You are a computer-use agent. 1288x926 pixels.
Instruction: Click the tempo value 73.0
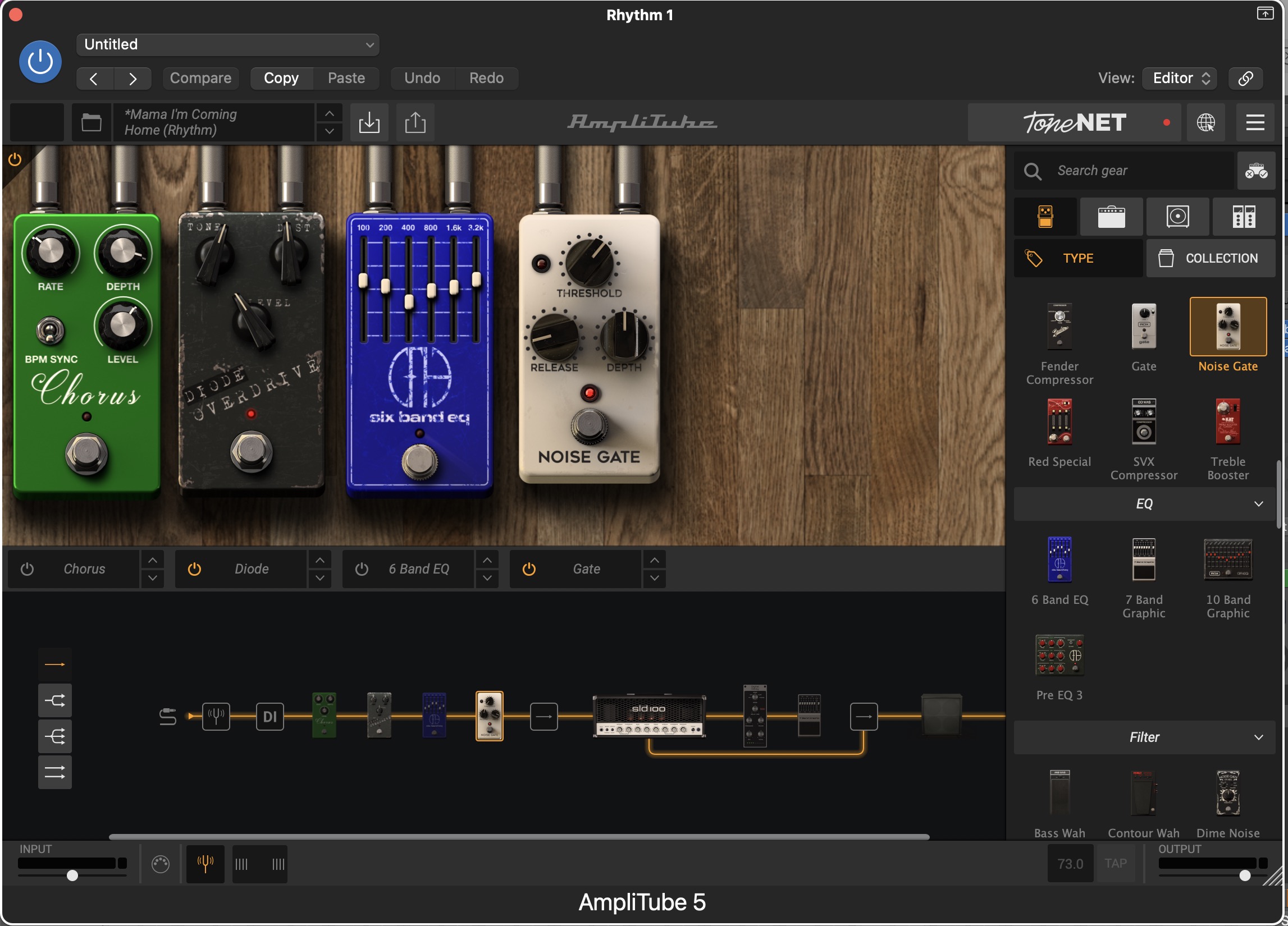pos(1070,863)
